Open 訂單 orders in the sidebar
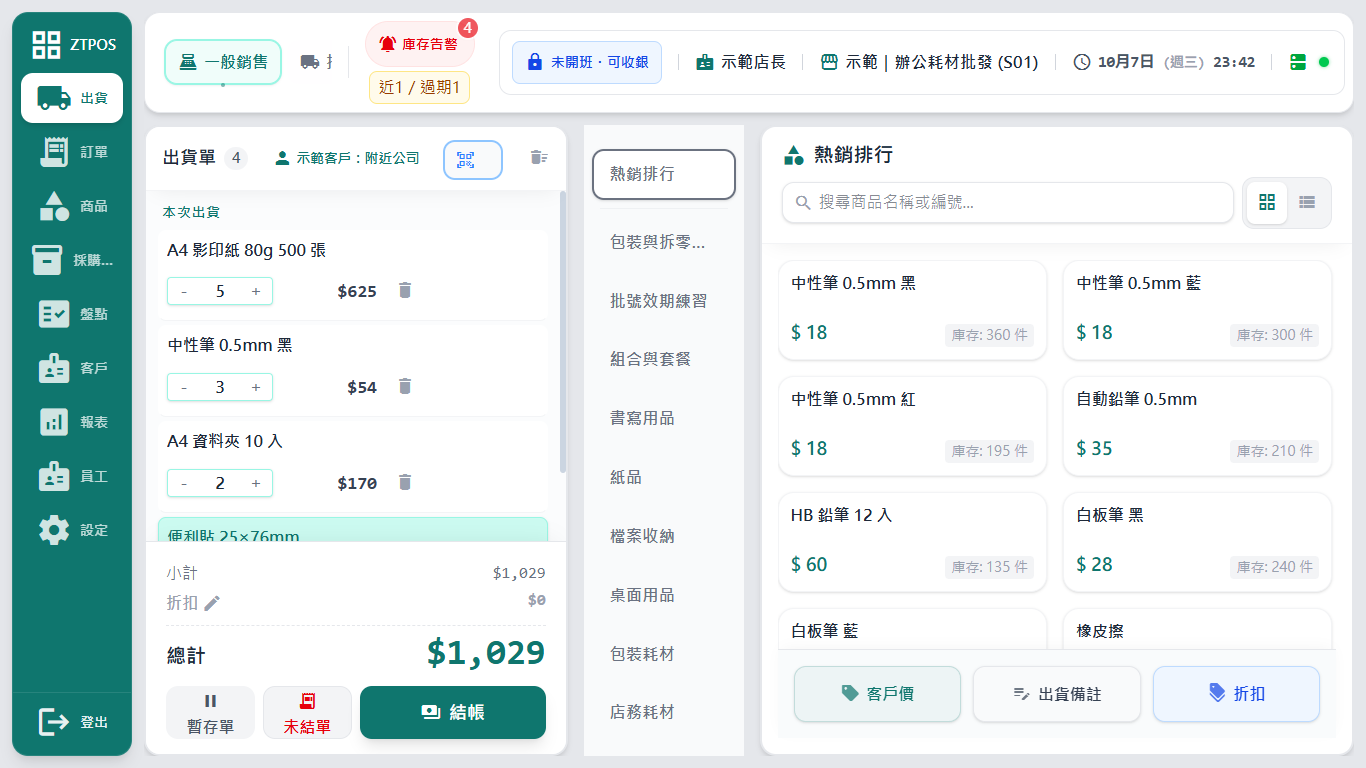Viewport: 1366px width, 768px height. (x=72, y=152)
